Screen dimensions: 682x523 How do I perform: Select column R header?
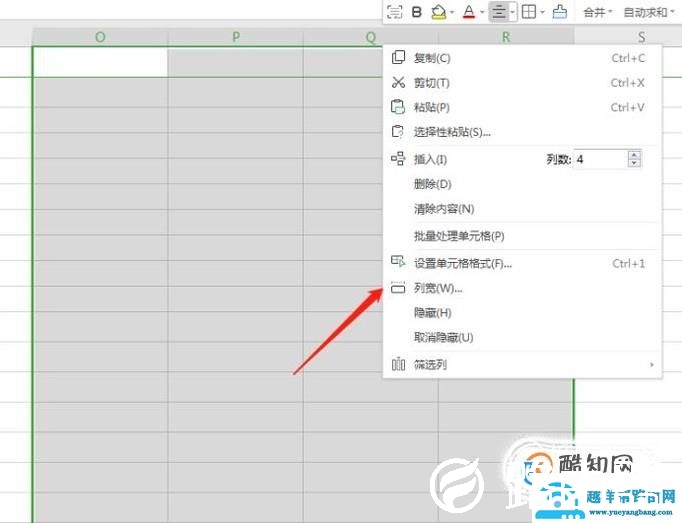506,37
